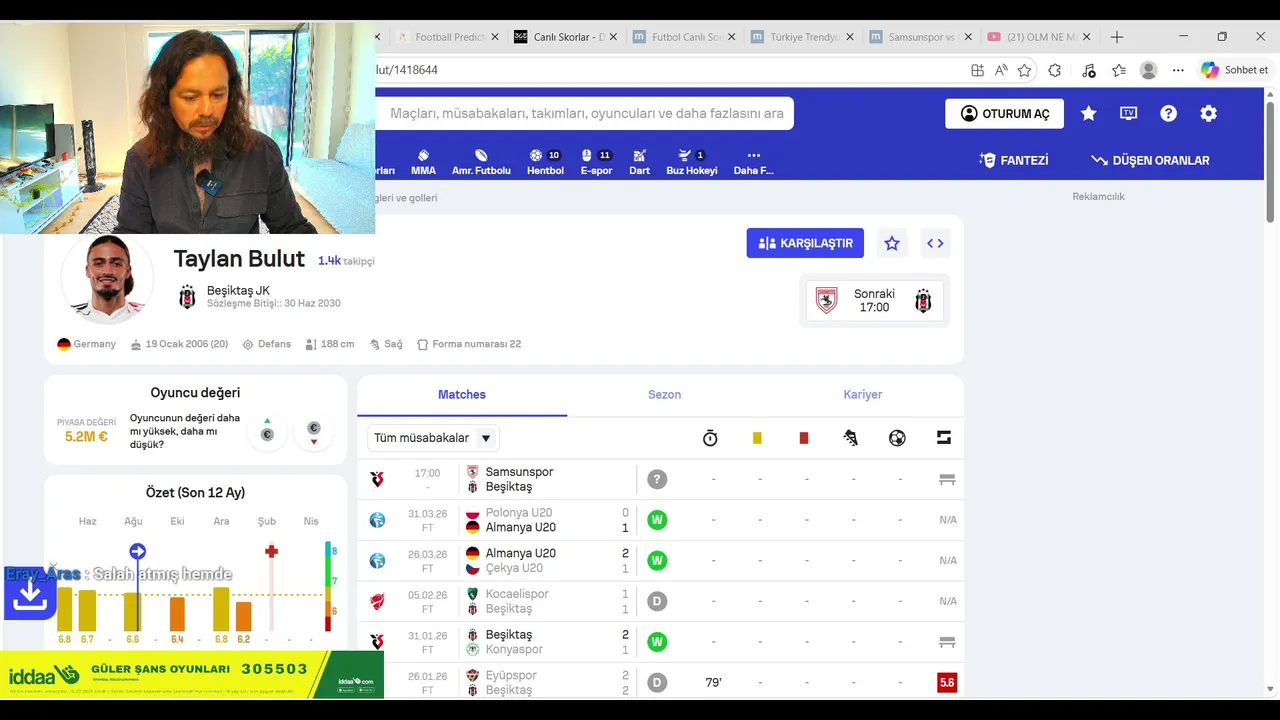This screenshot has width=1280, height=720.
Task: Open Hentbol sport with 10 live
Action: coord(545,162)
